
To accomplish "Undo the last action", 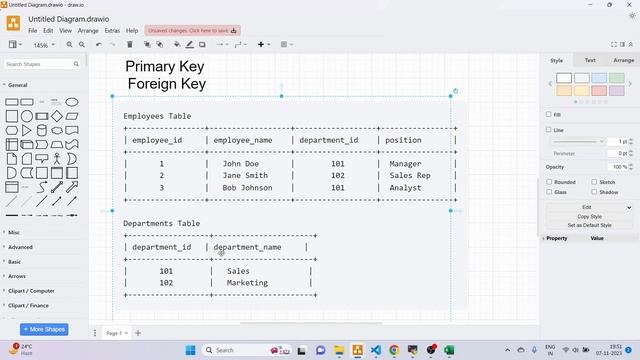I will (x=99, y=44).
